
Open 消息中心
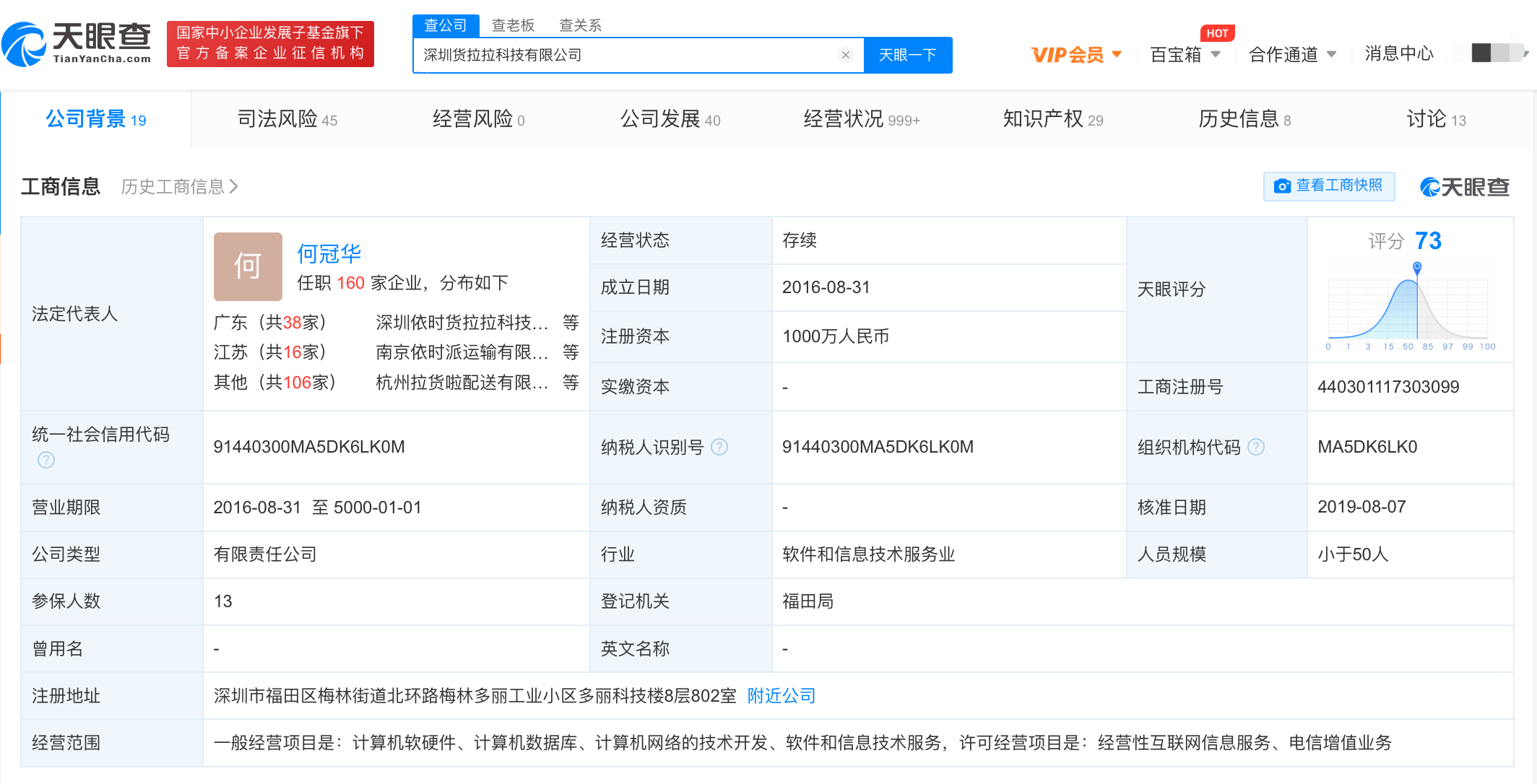1398,54
